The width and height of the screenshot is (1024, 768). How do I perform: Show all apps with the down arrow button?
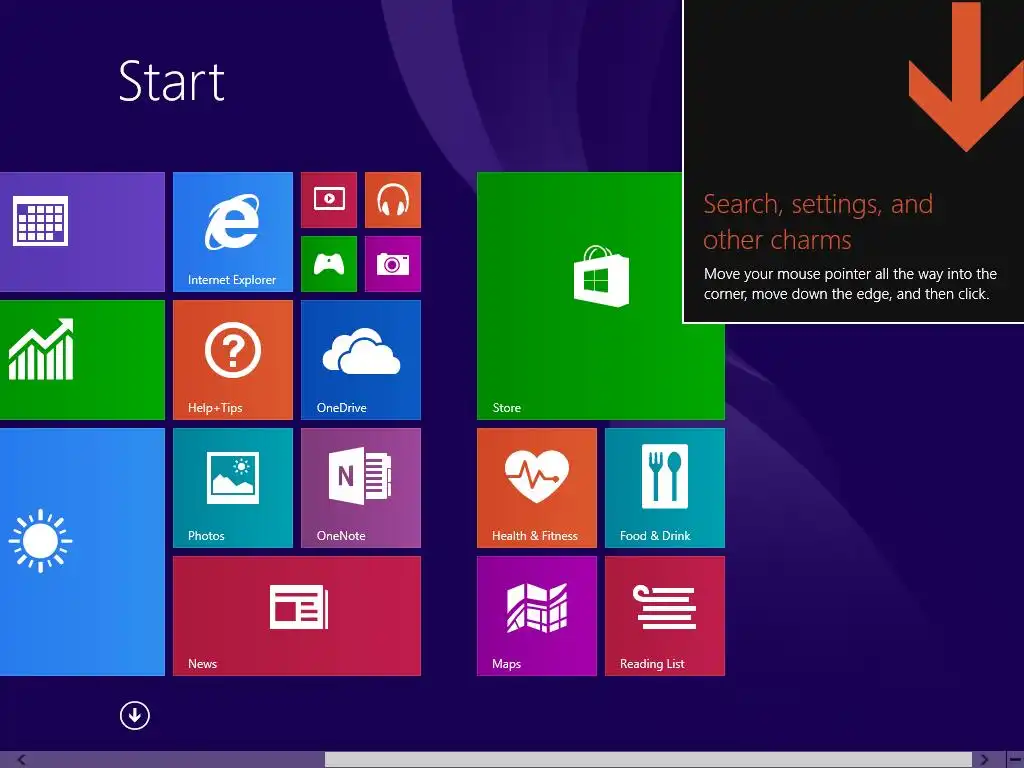135,716
